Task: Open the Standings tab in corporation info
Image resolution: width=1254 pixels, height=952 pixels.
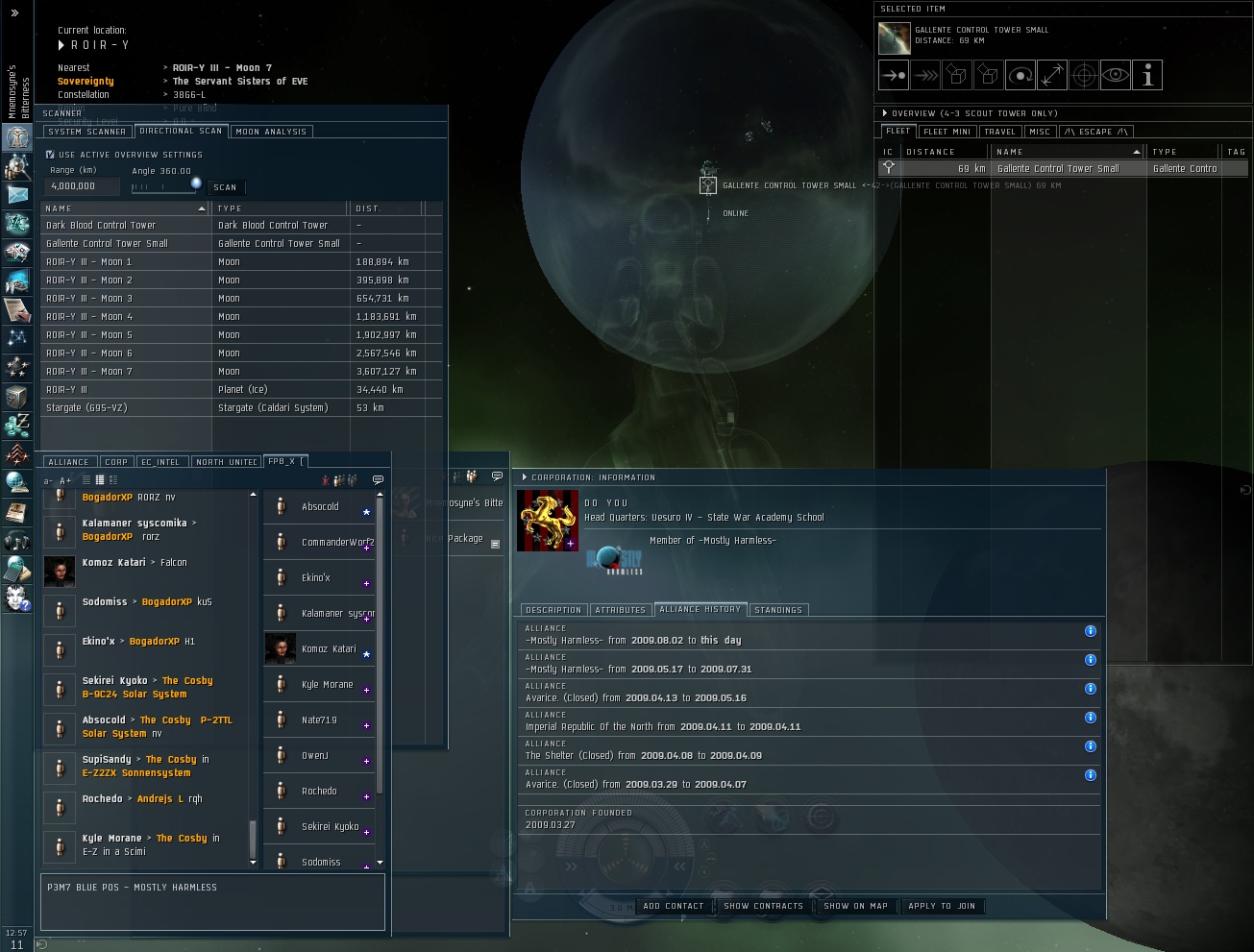Action: (x=778, y=610)
